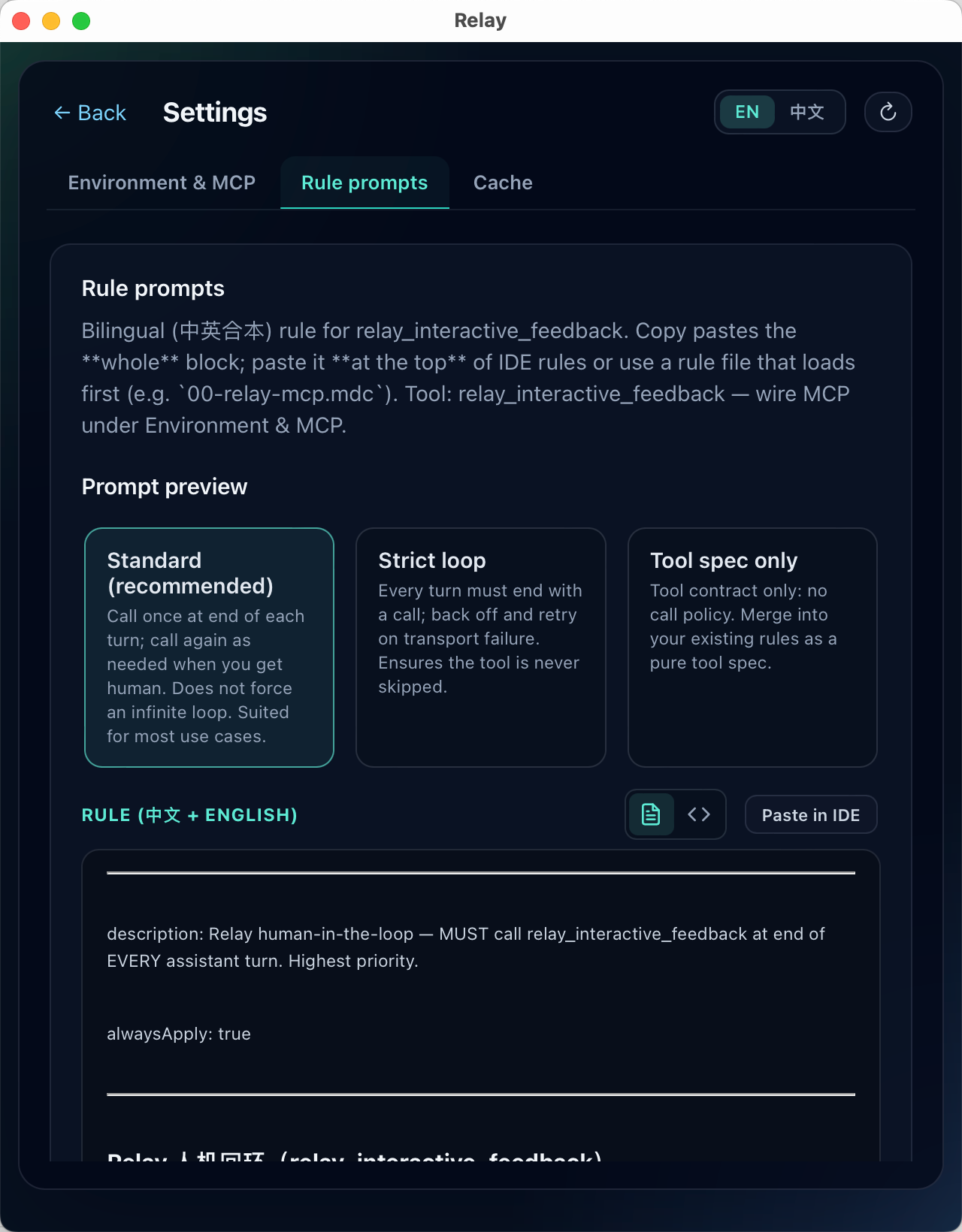The height and width of the screenshot is (1232, 962).
Task: Click the Back link next to Settings
Action: [x=90, y=112]
